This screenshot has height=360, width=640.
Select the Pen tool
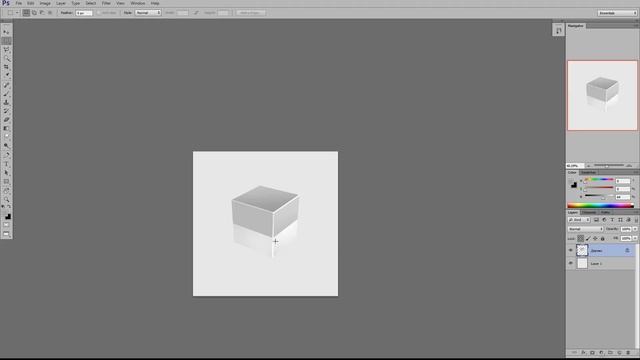click(6, 156)
